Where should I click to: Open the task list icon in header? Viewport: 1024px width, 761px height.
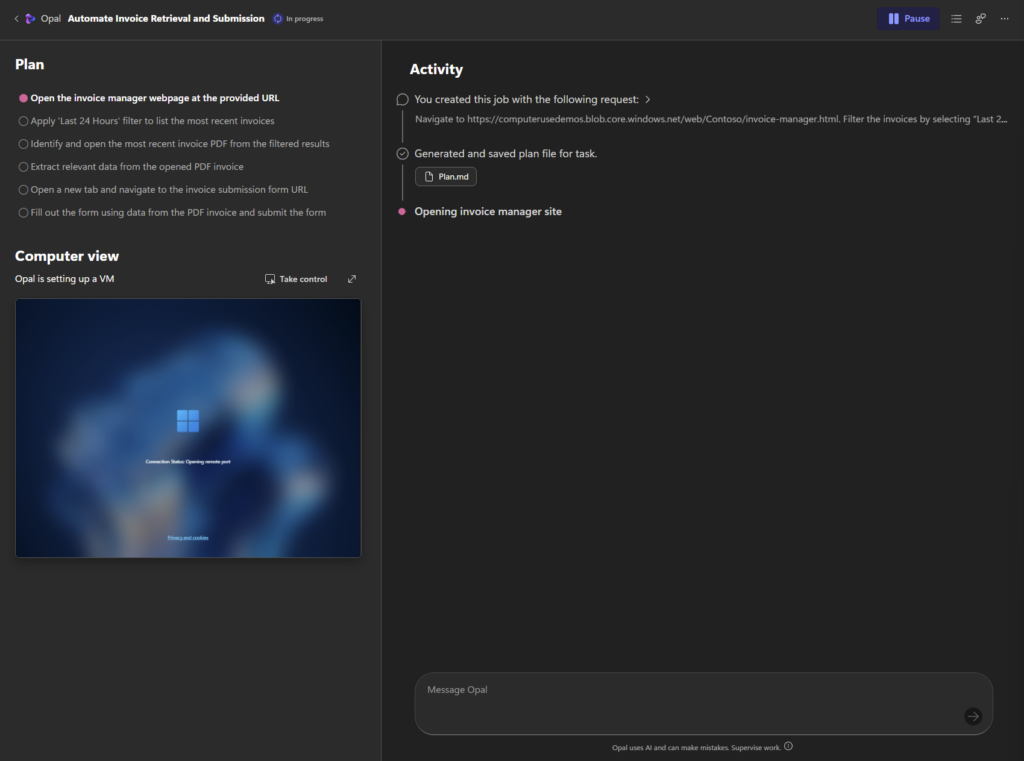tap(956, 19)
